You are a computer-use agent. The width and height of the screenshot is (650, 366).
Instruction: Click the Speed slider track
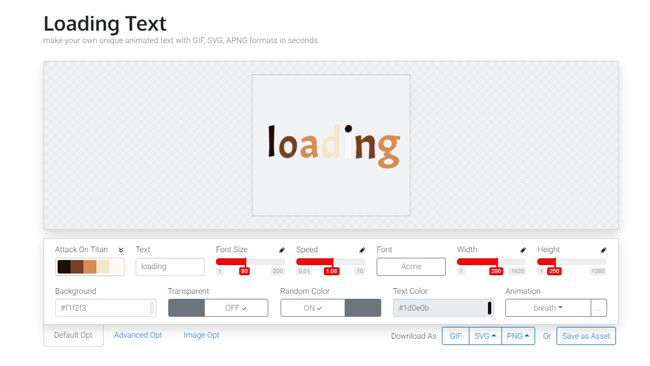[331, 262]
